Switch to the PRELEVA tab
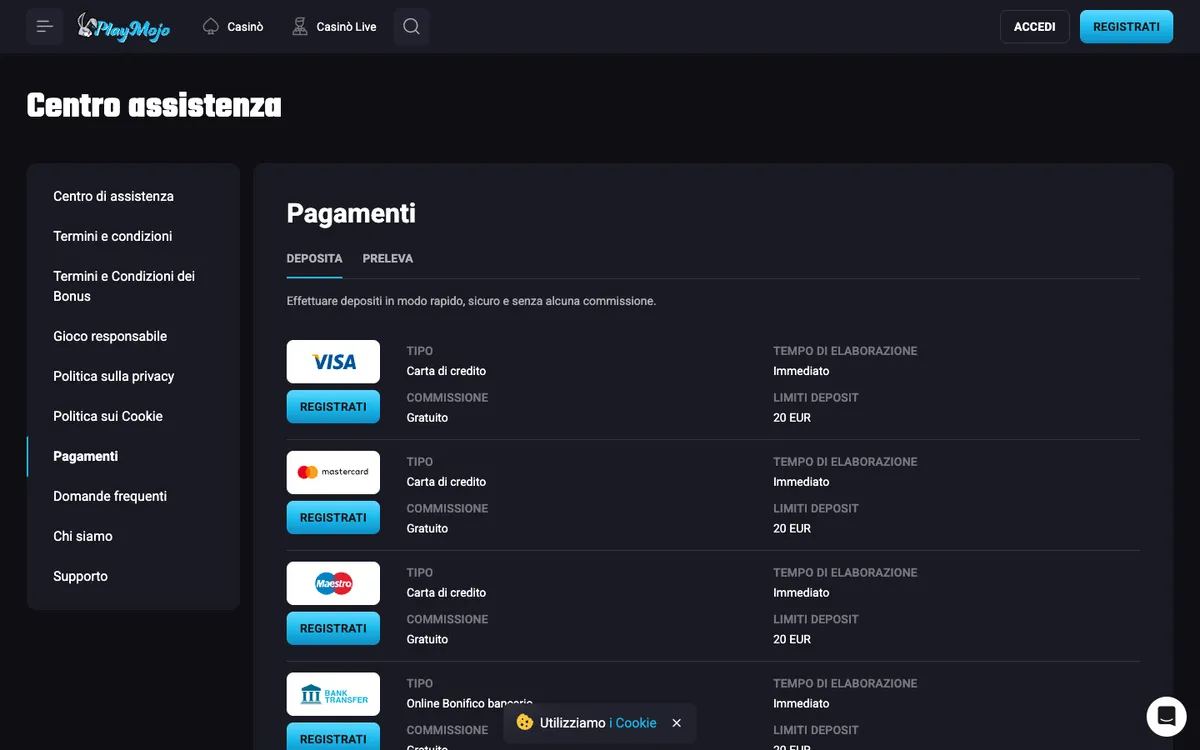The image size is (1200, 750). click(388, 258)
